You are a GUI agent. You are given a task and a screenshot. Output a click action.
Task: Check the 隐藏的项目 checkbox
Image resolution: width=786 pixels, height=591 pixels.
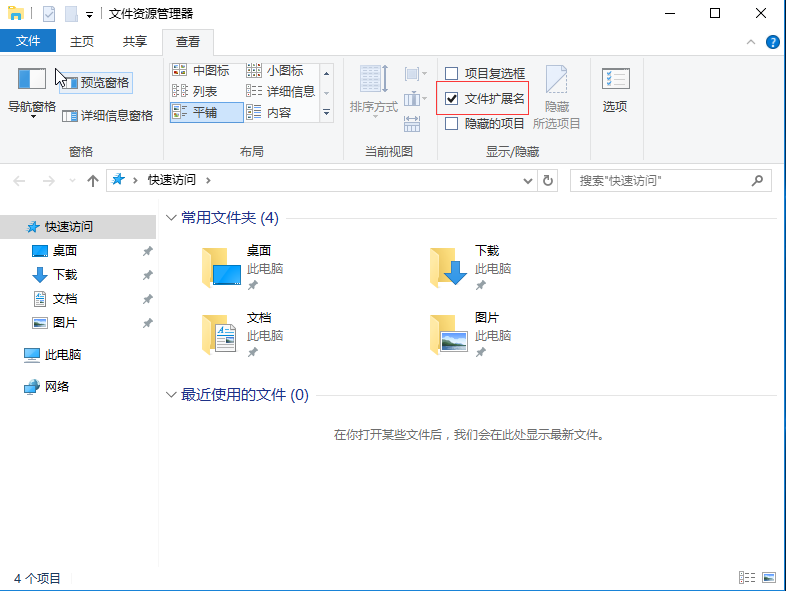[452, 123]
